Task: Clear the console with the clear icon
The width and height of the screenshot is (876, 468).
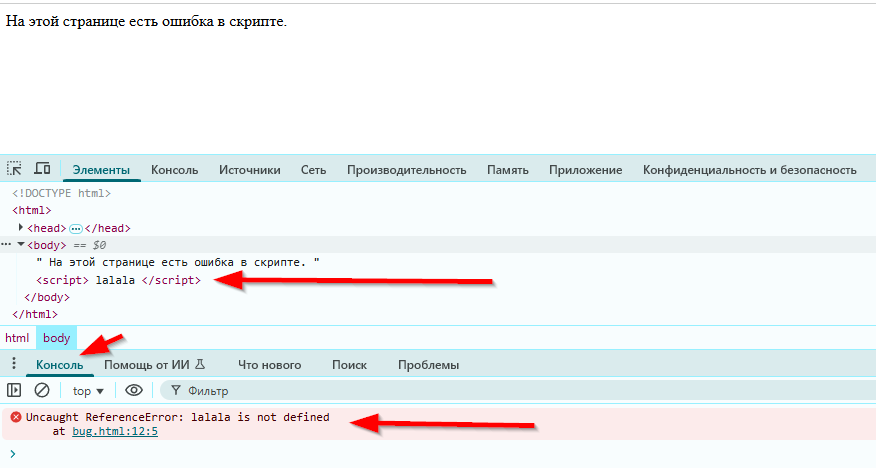Action: pos(42,390)
